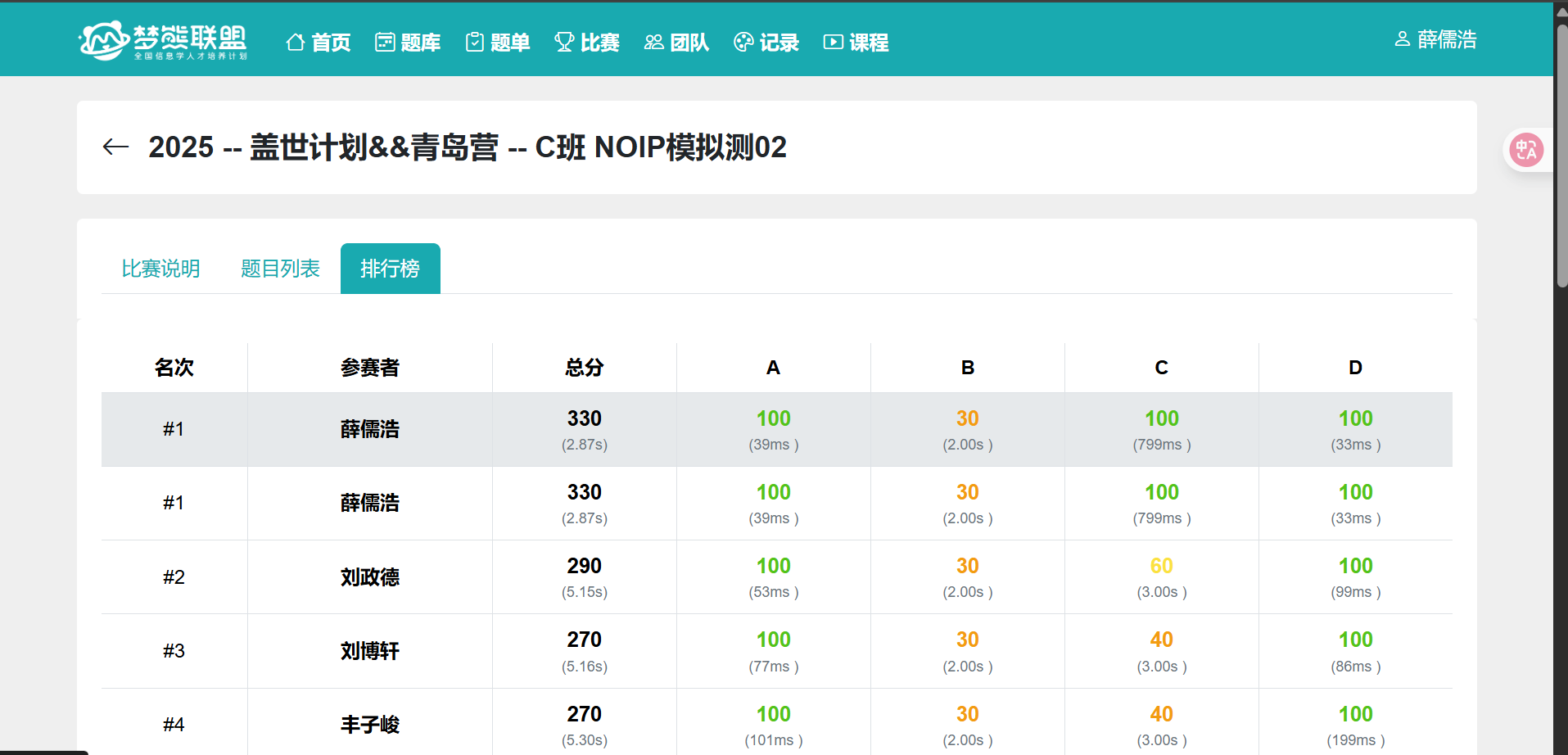Viewport: 1568px width, 755px height.
Task: Select contestant name 刘博轩
Action: [370, 651]
